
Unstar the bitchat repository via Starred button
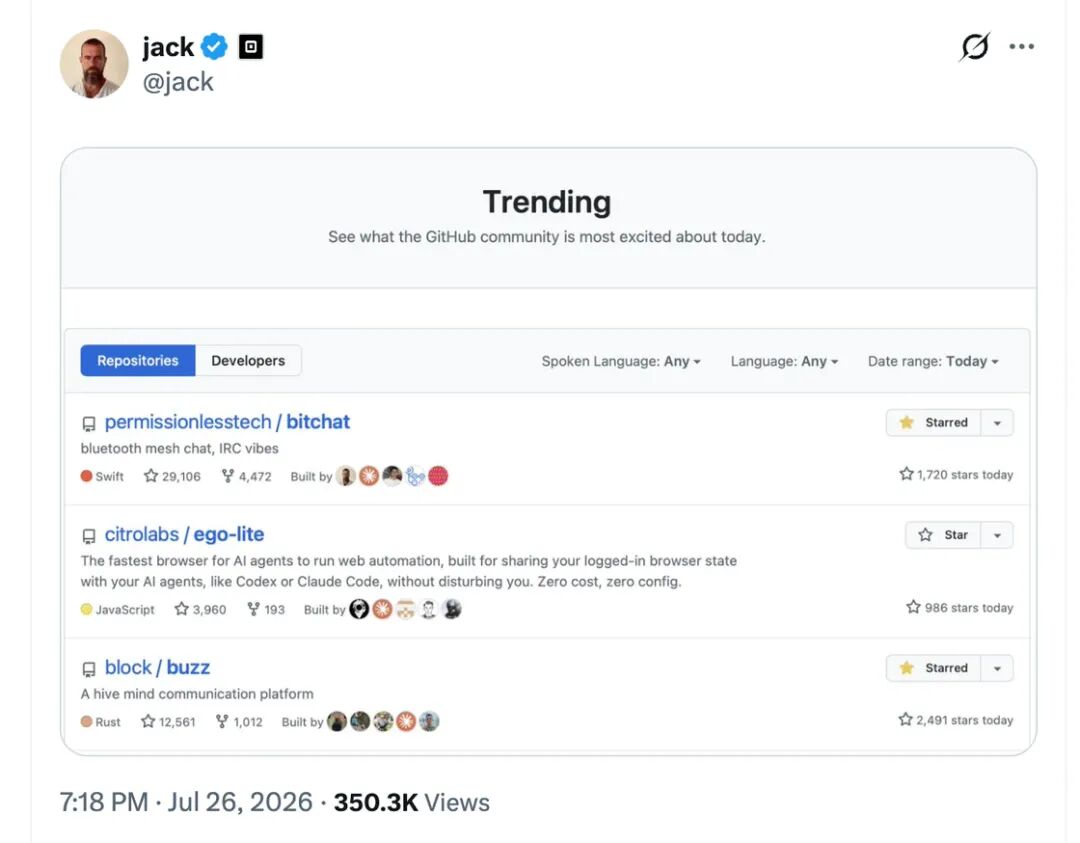coord(933,422)
